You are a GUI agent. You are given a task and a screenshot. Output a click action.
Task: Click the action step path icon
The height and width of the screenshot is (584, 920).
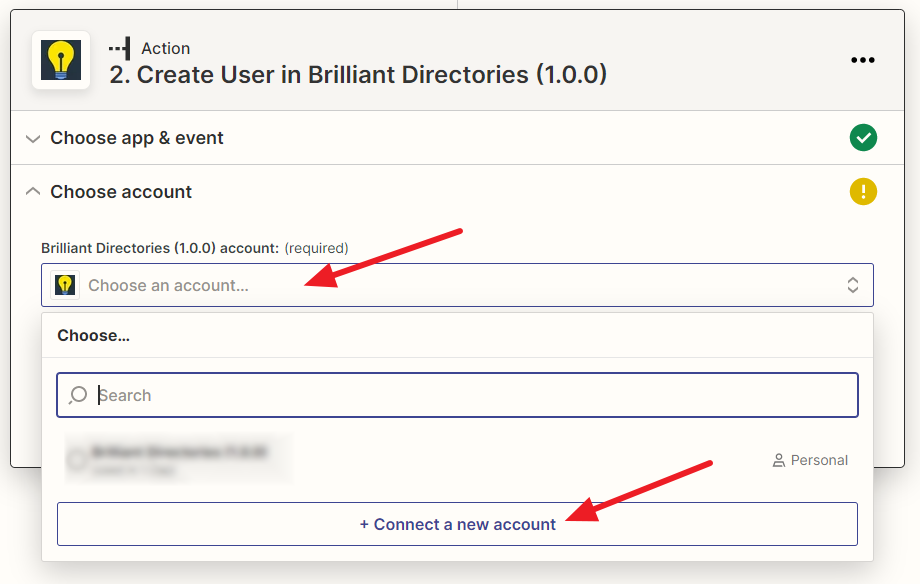[x=120, y=48]
